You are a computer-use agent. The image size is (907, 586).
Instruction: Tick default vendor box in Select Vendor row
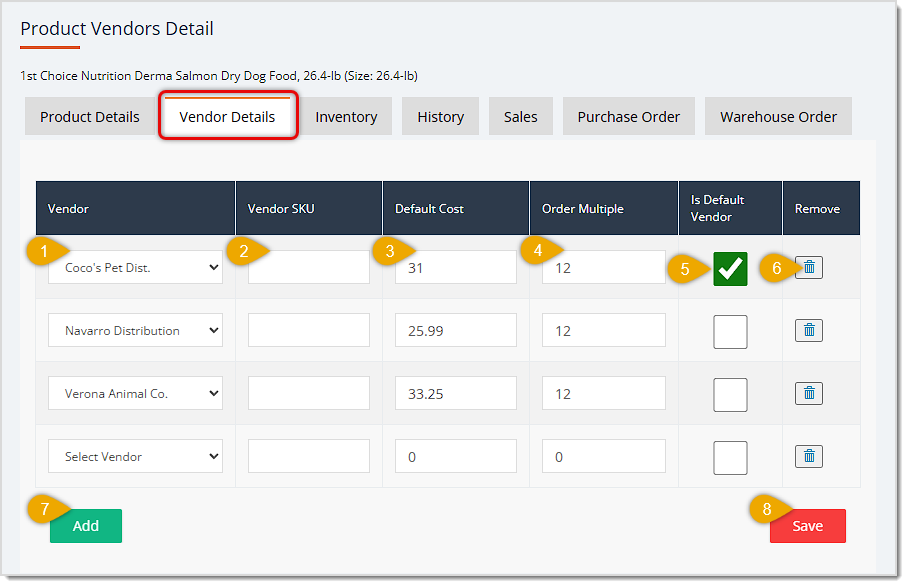(730, 458)
